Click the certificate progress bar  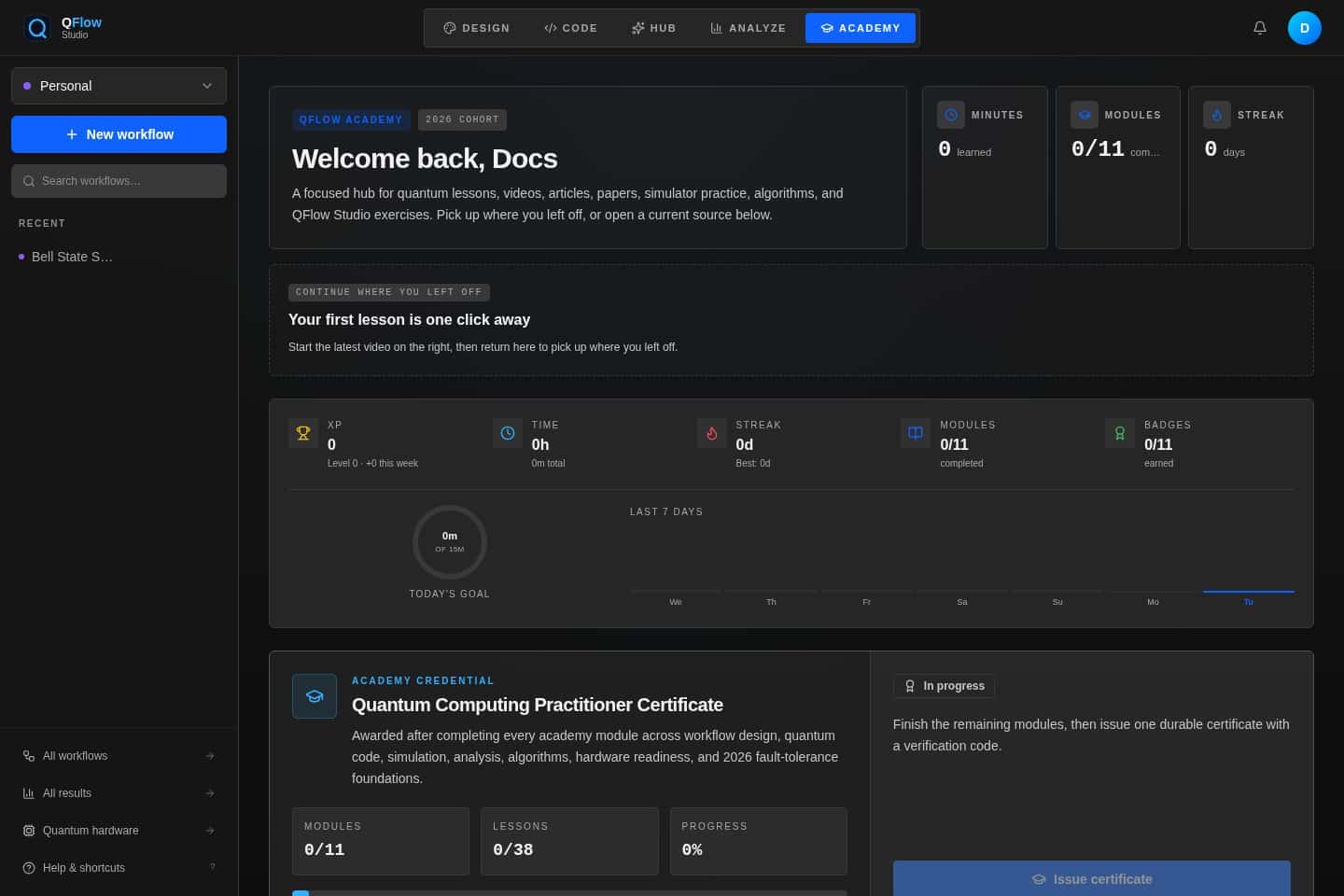pos(569,893)
